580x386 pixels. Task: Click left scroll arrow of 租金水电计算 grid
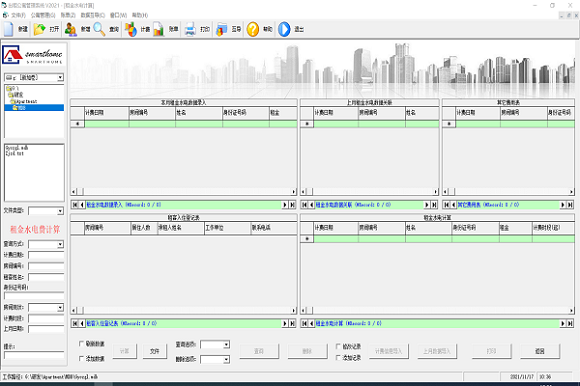click(303, 311)
